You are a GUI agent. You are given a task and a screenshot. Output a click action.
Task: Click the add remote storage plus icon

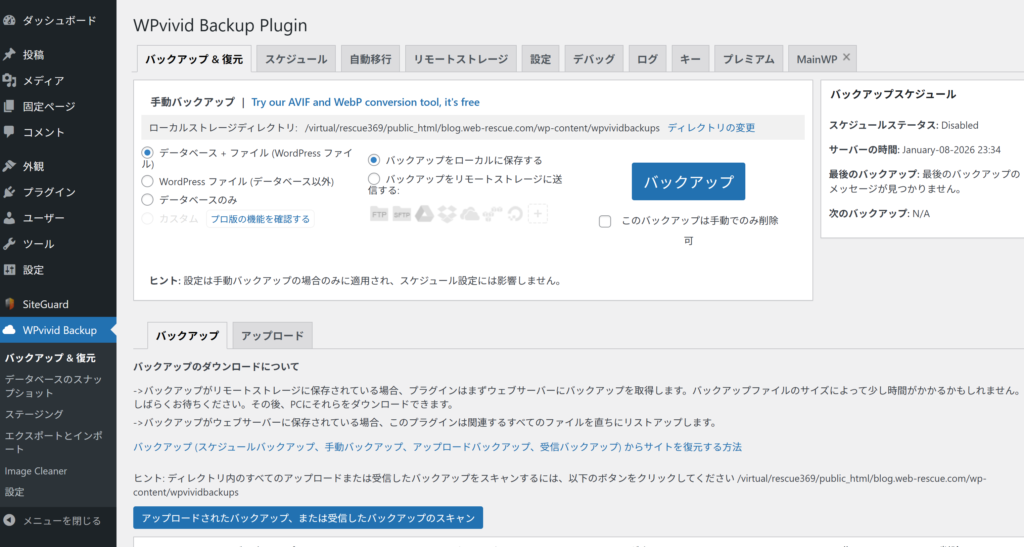pyautogui.click(x=538, y=213)
